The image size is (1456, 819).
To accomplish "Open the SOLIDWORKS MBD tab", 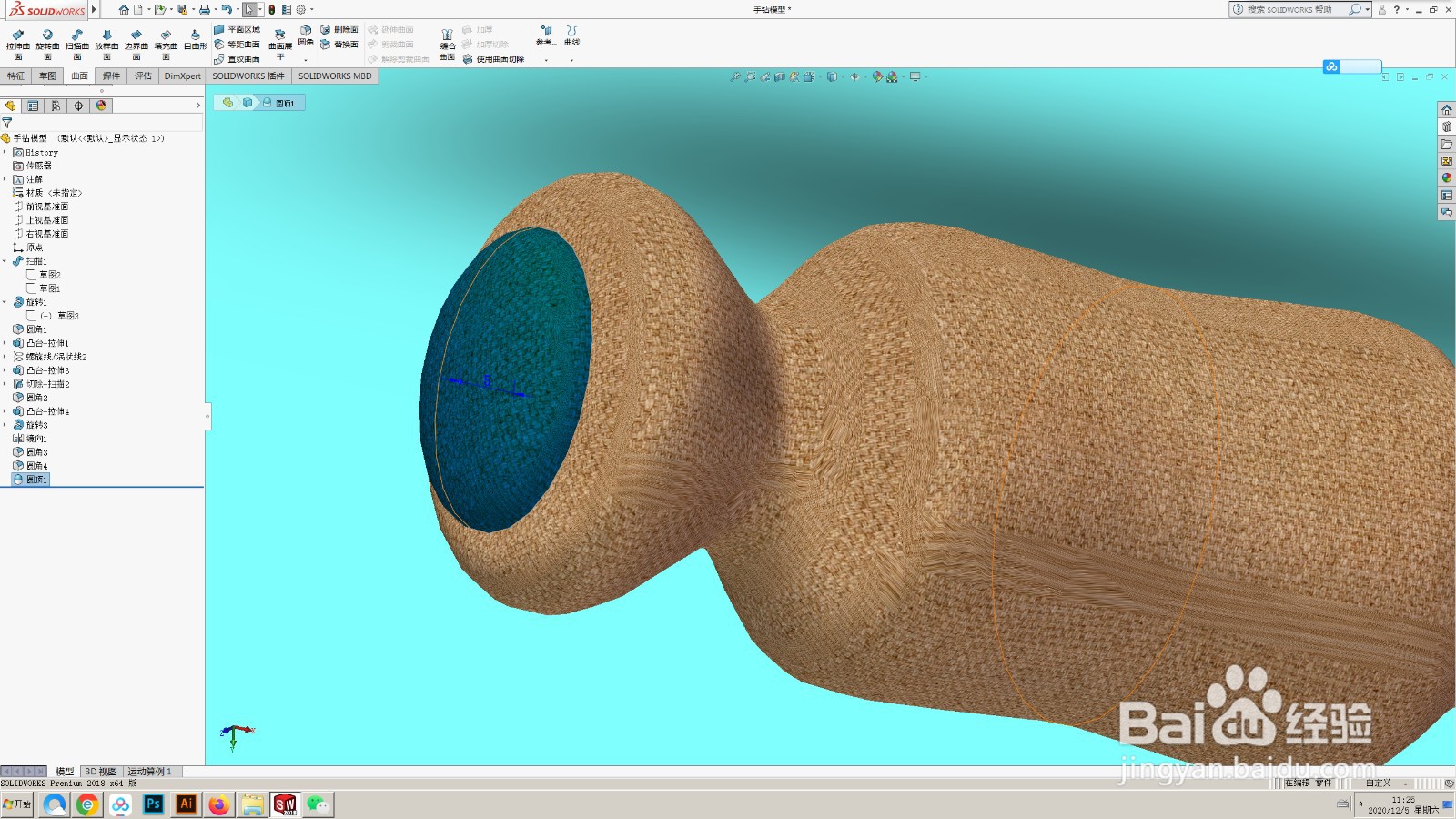I will tap(335, 76).
